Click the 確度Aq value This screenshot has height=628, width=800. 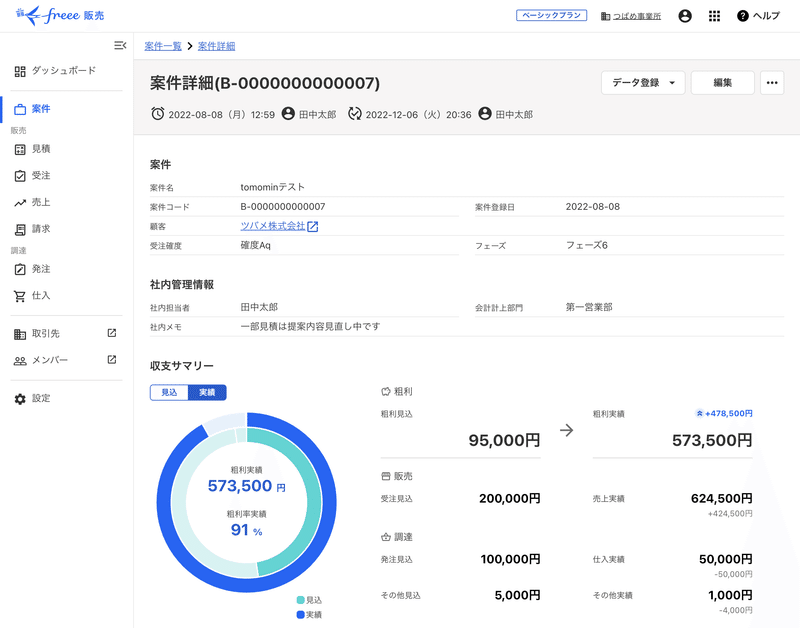pyautogui.click(x=256, y=245)
